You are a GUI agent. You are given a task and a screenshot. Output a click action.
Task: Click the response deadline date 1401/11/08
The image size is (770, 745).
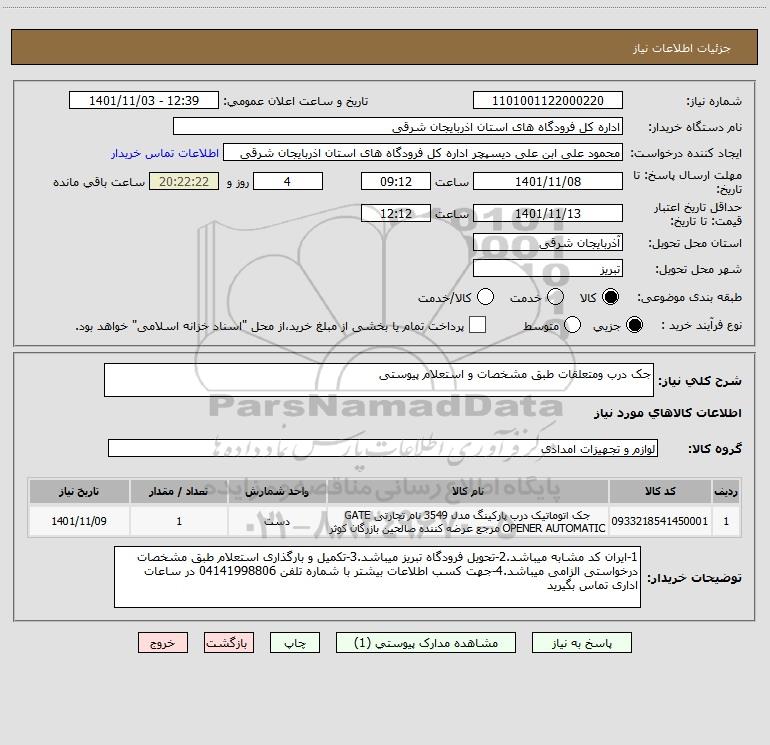coord(548,181)
